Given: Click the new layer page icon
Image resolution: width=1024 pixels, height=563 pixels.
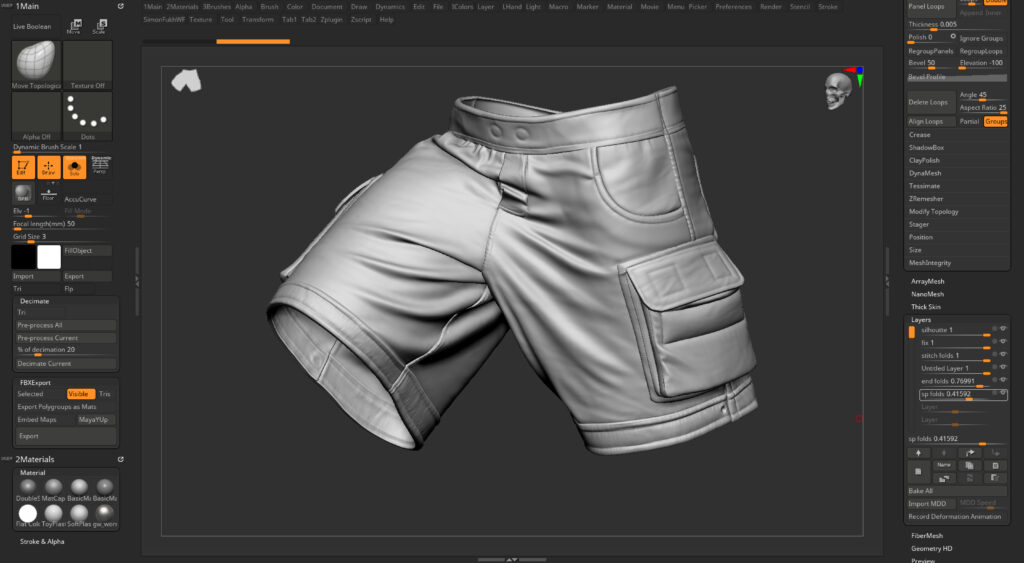Looking at the screenshot, I should 918,472.
